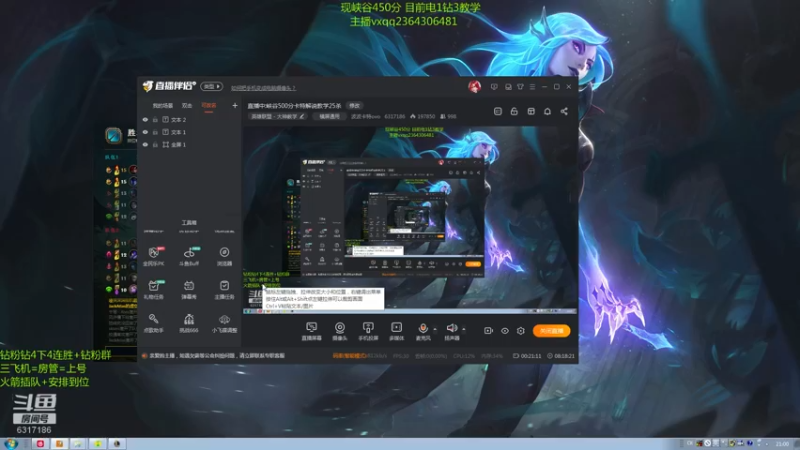Expand the speaker volume arrow
Viewport: 800px width, 450px height.
coord(463,329)
